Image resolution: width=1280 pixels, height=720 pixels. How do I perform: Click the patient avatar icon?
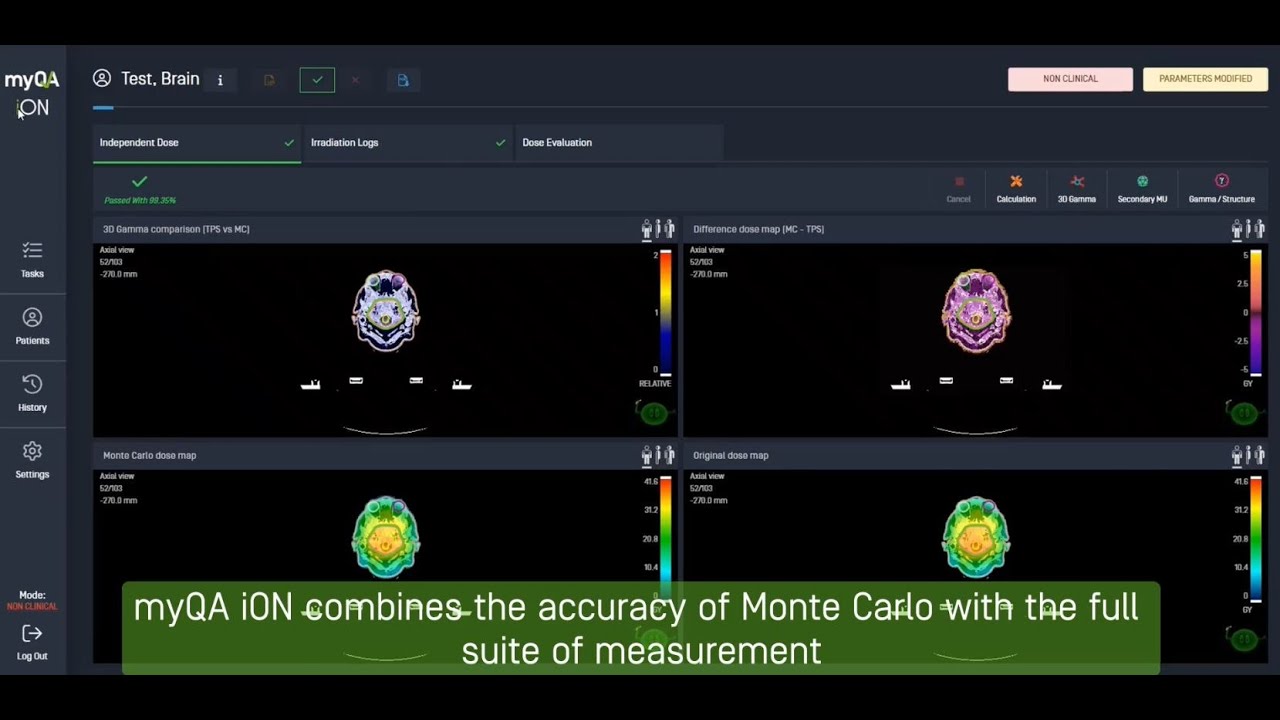coord(102,78)
